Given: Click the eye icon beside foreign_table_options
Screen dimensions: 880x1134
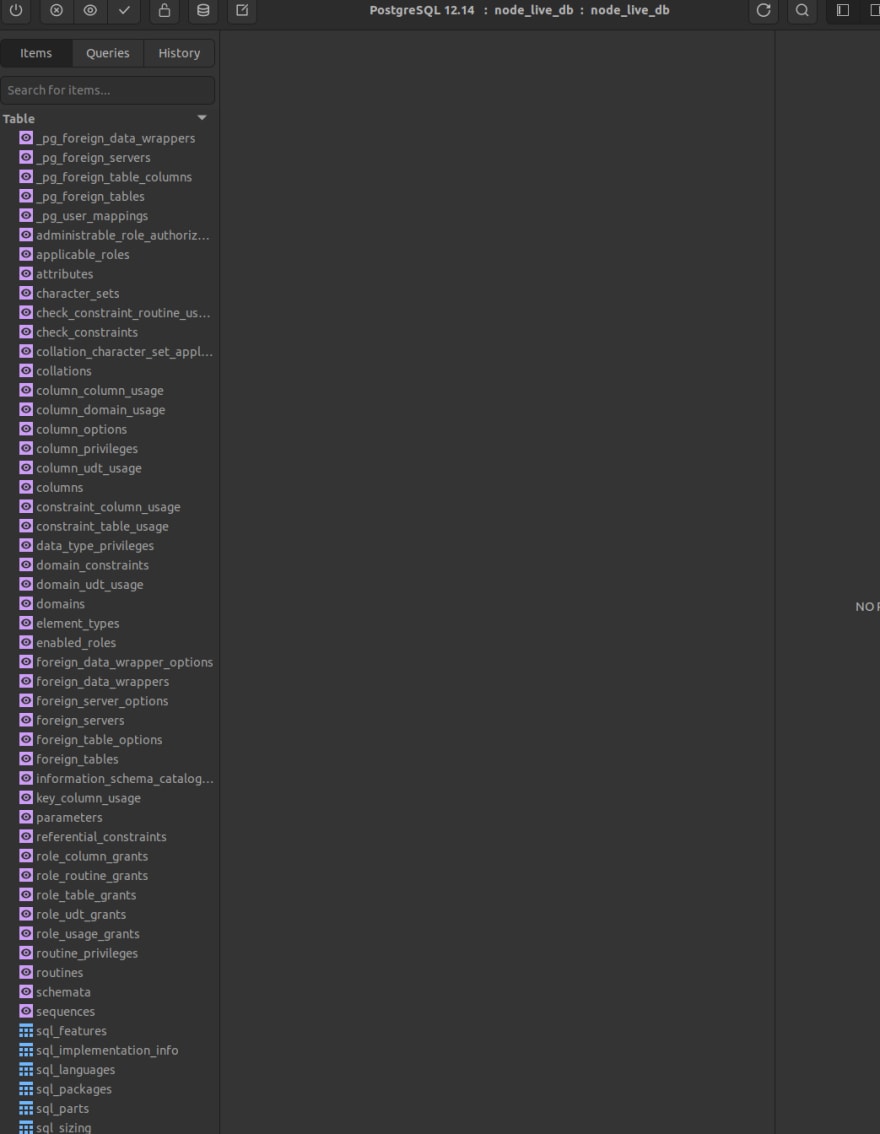Looking at the screenshot, I should click(26, 739).
